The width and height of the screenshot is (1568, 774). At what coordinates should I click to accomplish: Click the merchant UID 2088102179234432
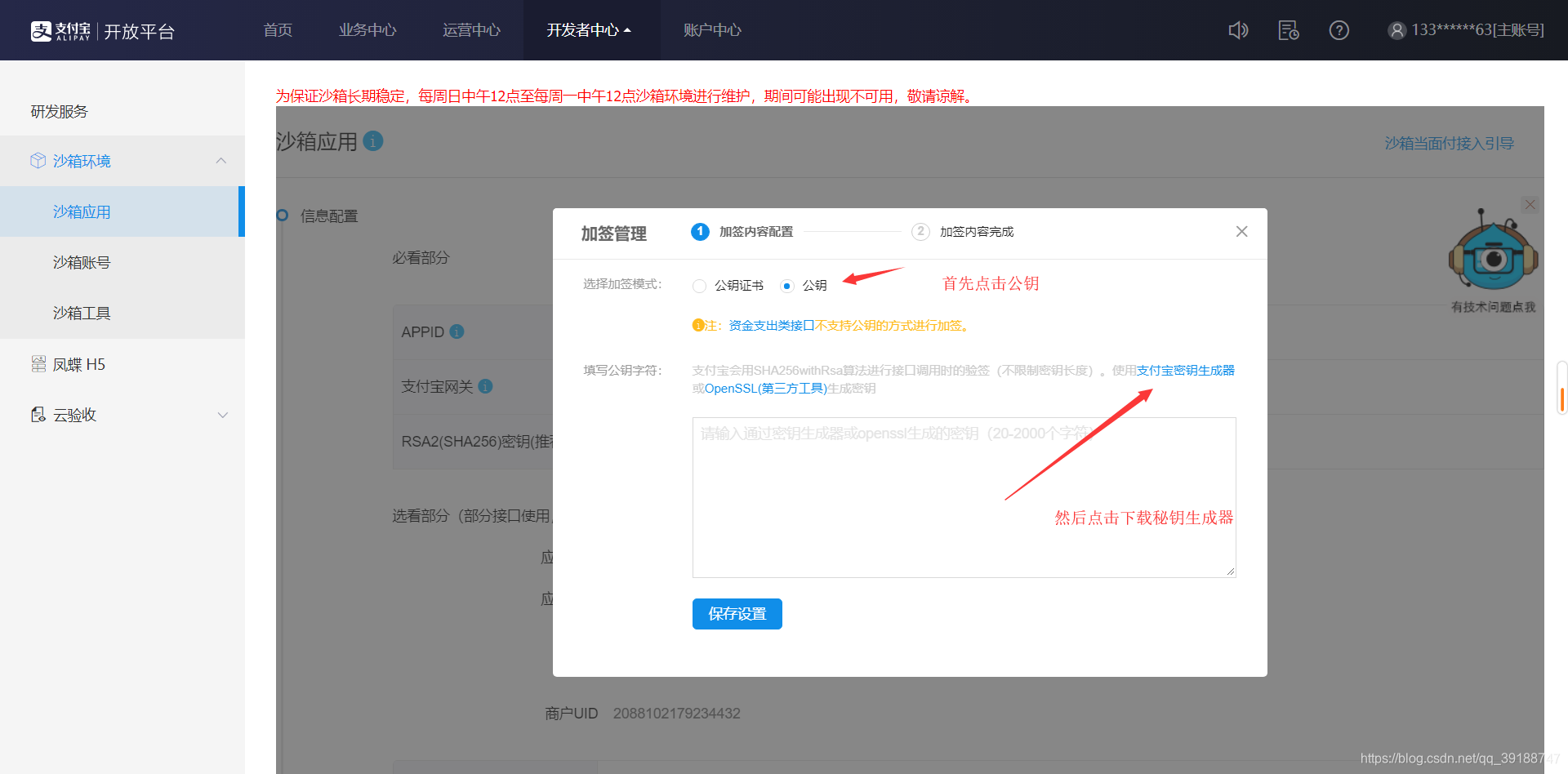tap(677, 714)
